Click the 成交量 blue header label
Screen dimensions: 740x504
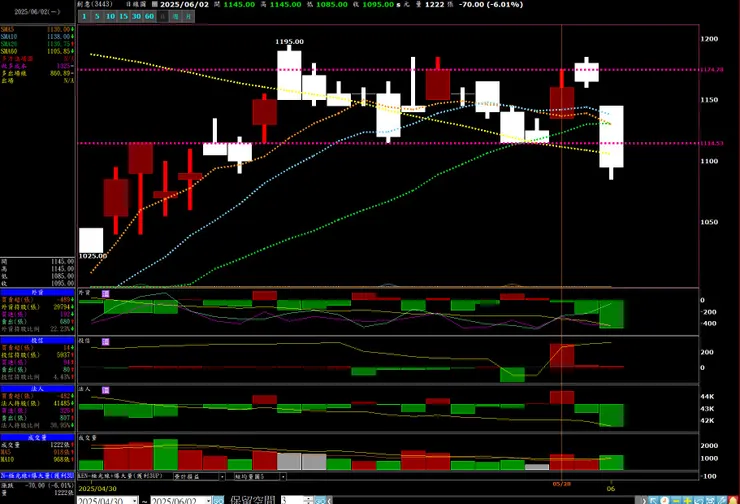(x=37, y=437)
